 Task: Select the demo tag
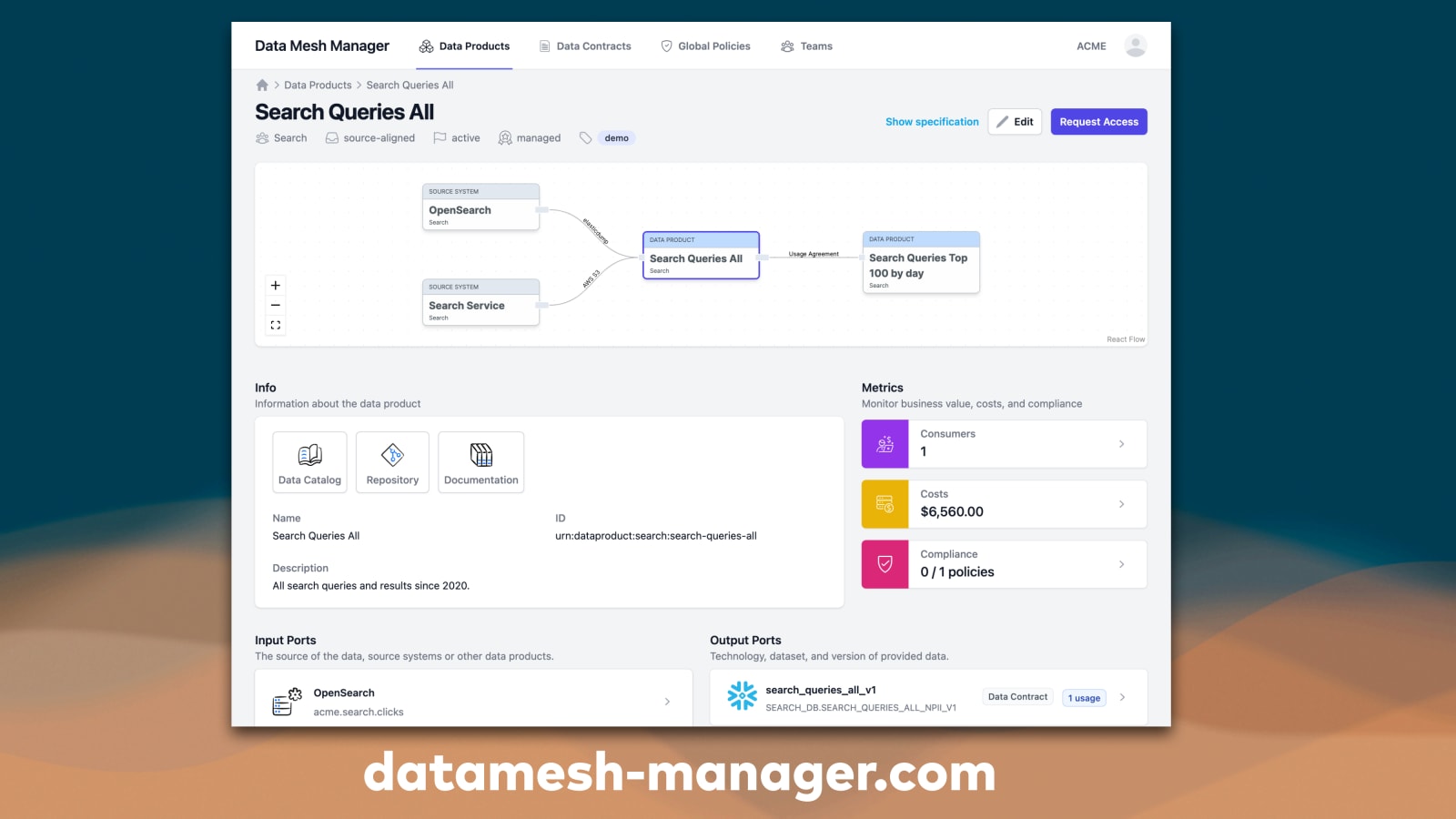coord(616,138)
